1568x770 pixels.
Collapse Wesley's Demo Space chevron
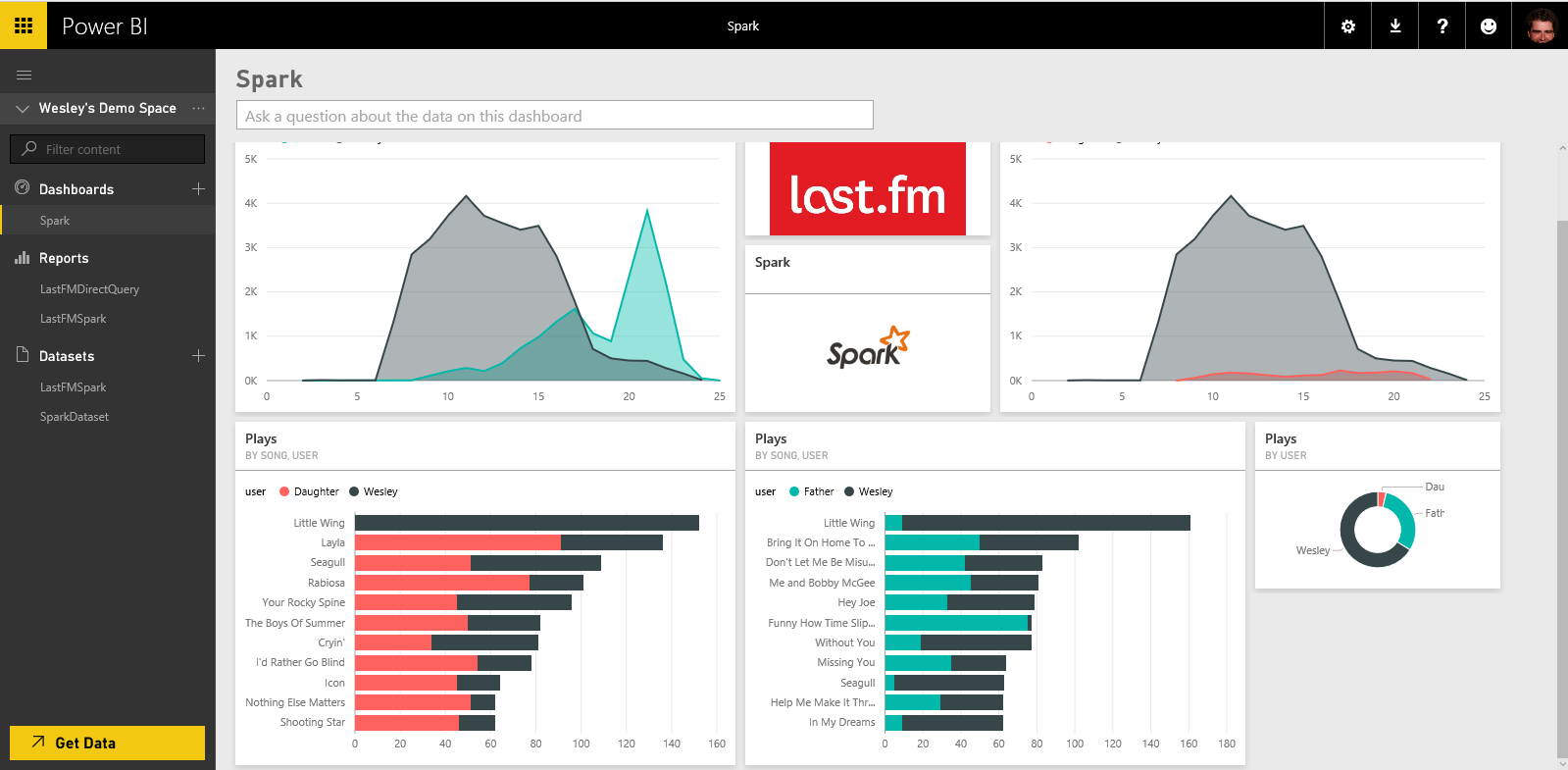point(22,109)
